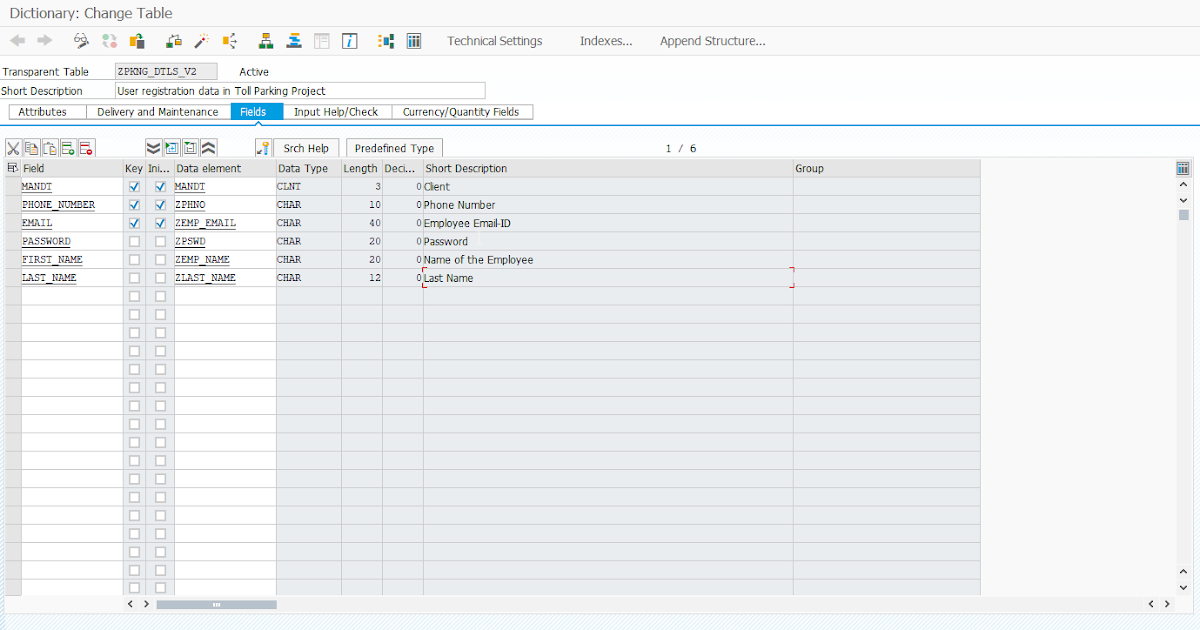Click the right arrow on horizontal scrollbar

[146, 604]
